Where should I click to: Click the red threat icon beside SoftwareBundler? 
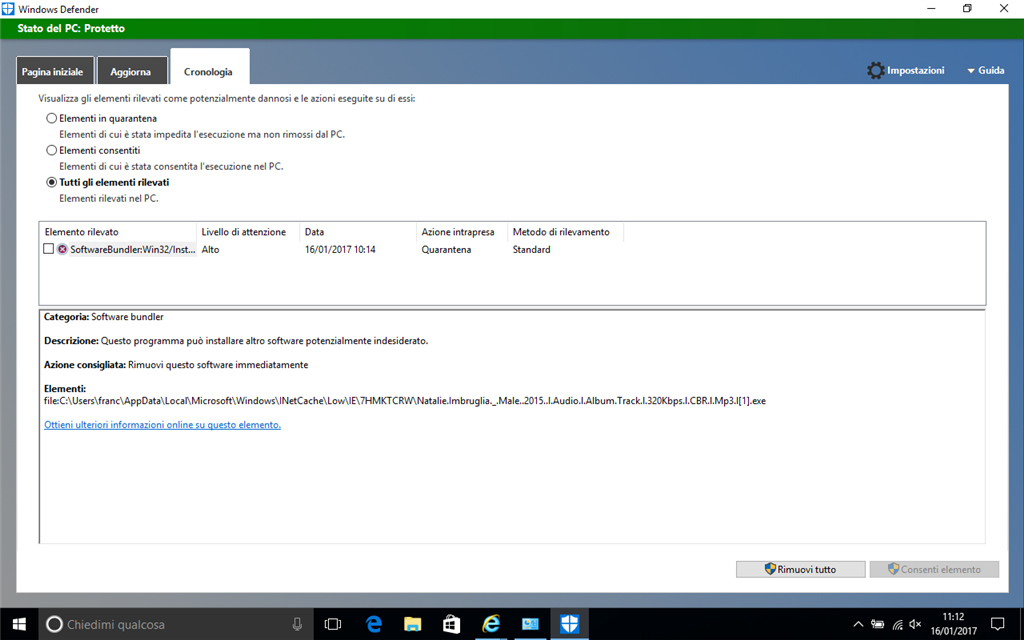[62, 249]
